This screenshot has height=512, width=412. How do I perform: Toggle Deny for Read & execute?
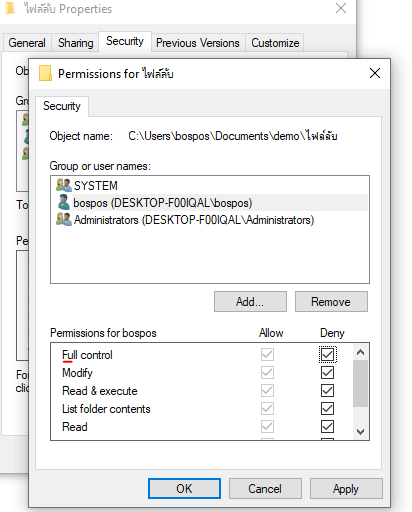point(327,390)
